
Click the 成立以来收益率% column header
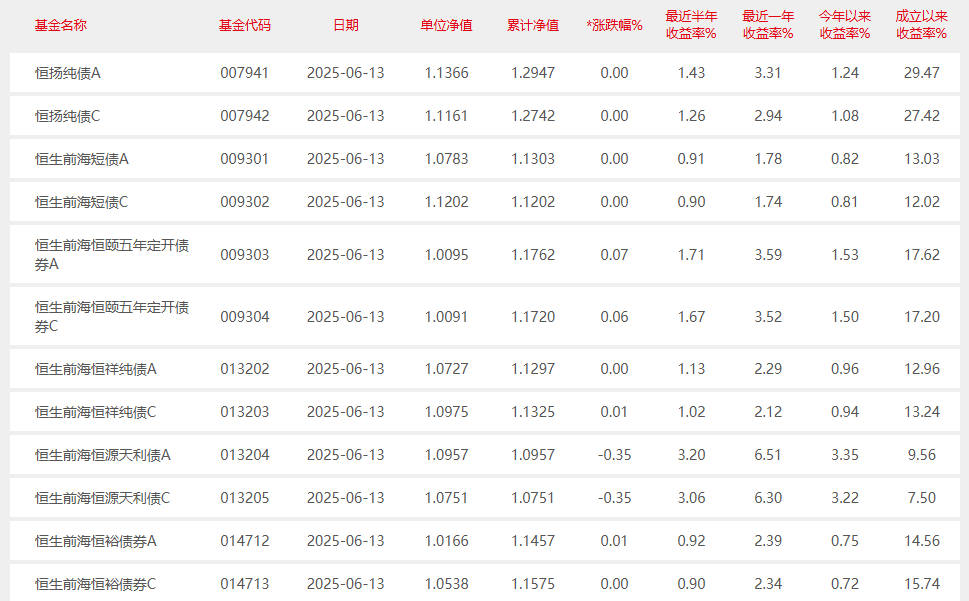921,25
